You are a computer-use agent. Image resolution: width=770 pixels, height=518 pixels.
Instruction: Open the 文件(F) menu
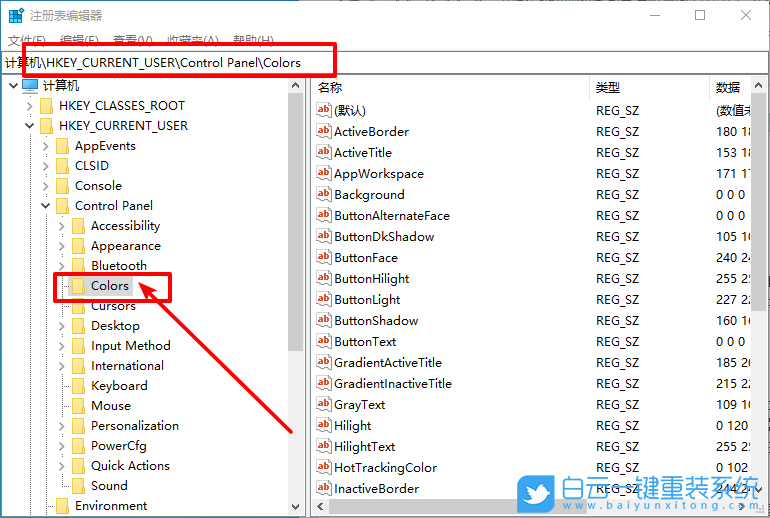tap(25, 40)
